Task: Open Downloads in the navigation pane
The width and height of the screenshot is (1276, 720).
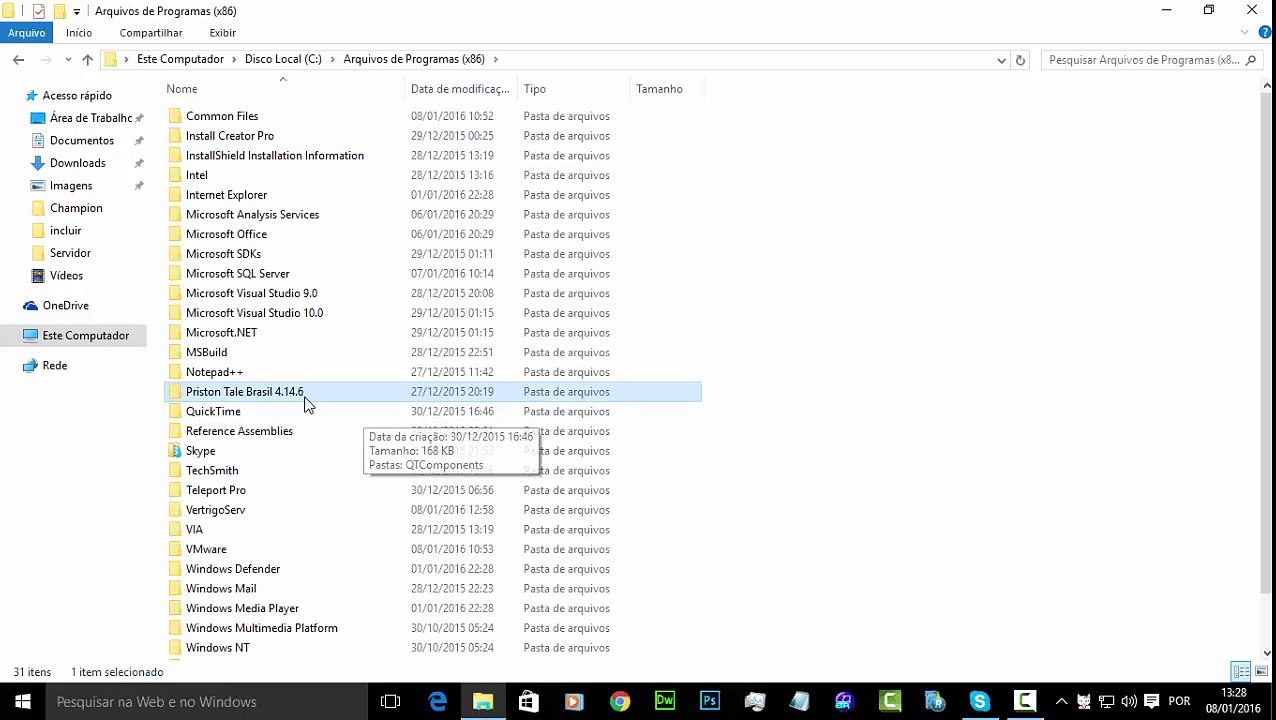Action: coord(78,163)
